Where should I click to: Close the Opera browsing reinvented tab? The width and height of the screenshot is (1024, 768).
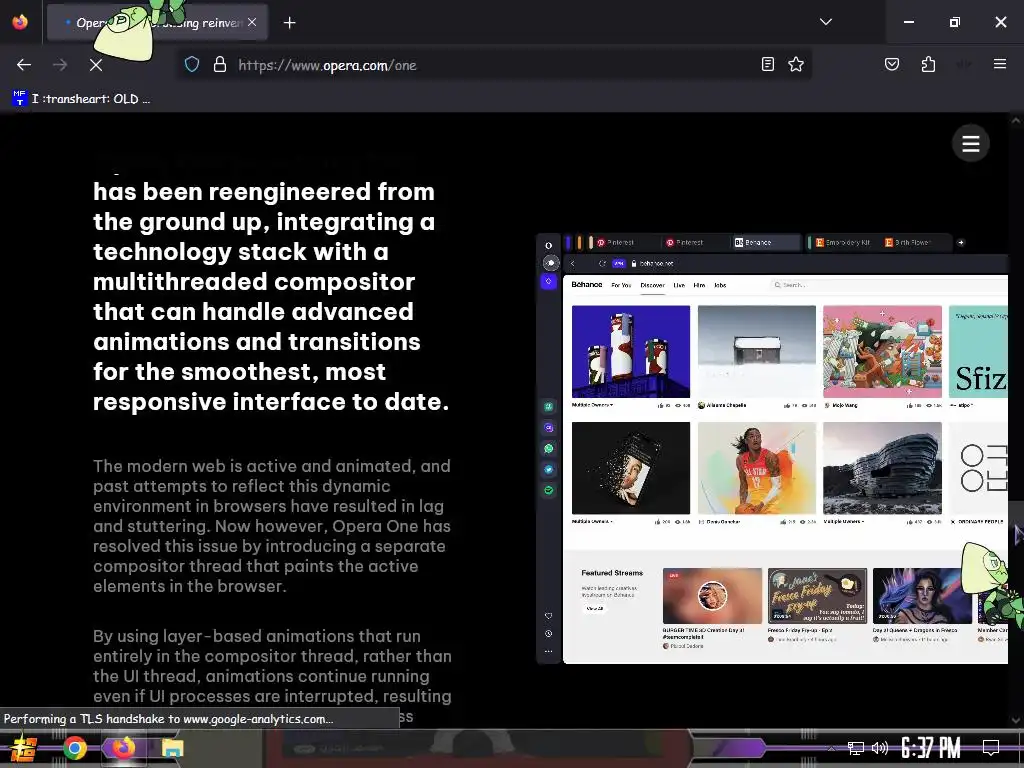coord(252,22)
